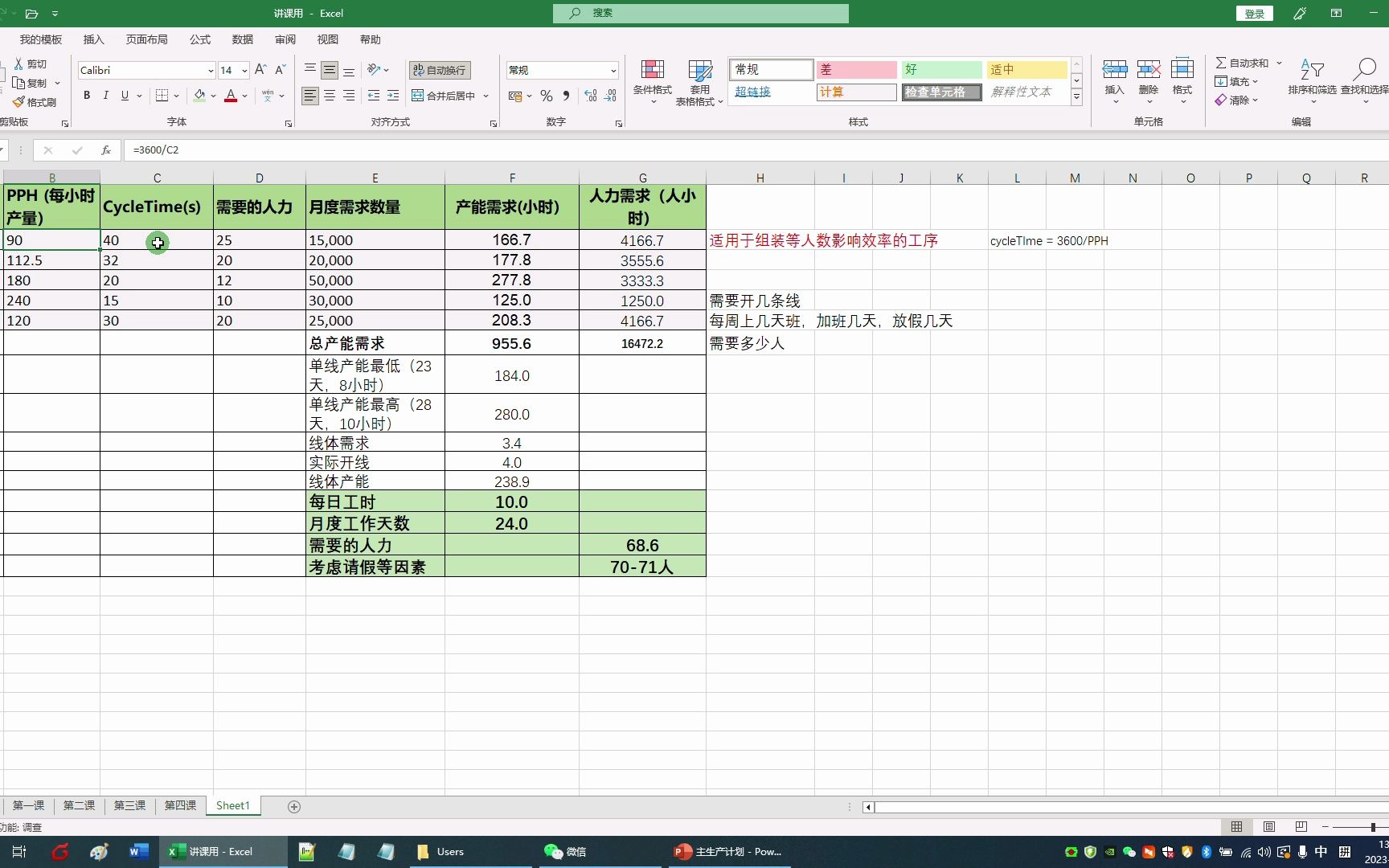Toggle Wrap Text (自动换行)

click(x=440, y=70)
